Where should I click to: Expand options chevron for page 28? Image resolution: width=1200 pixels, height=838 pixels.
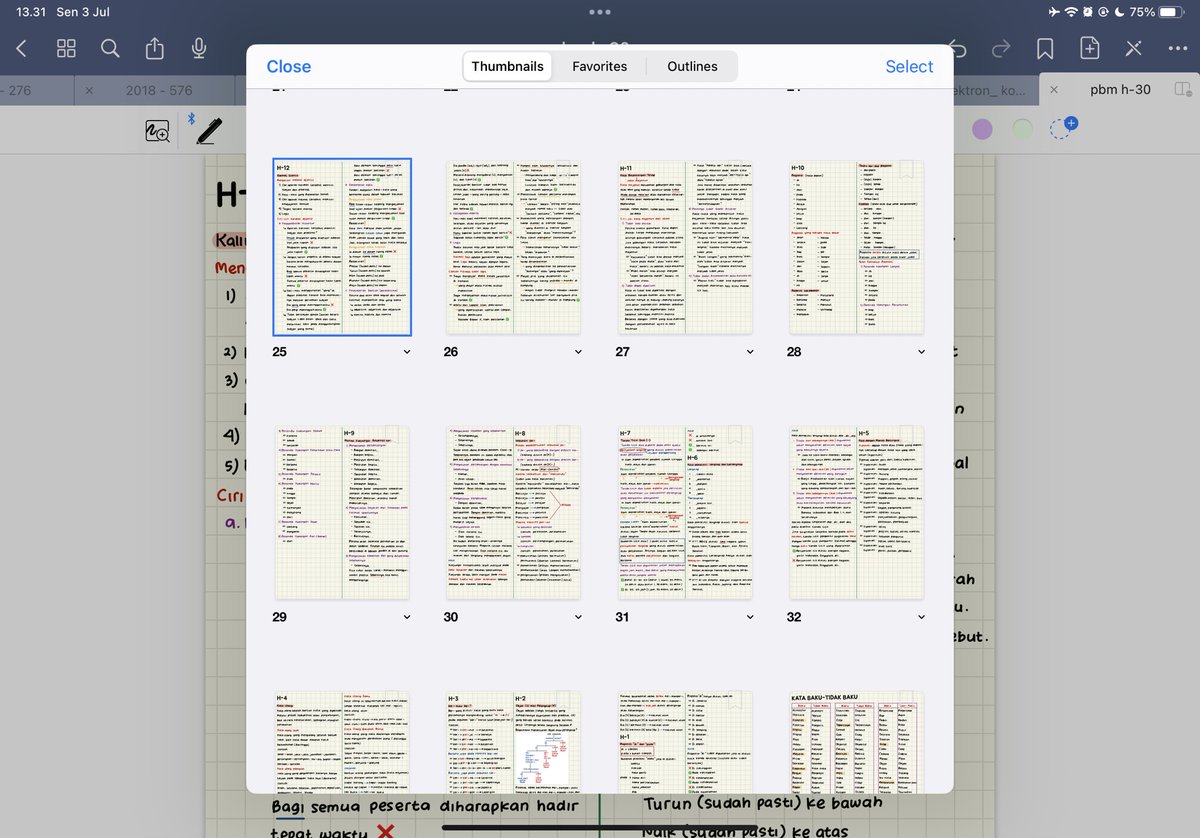click(920, 352)
